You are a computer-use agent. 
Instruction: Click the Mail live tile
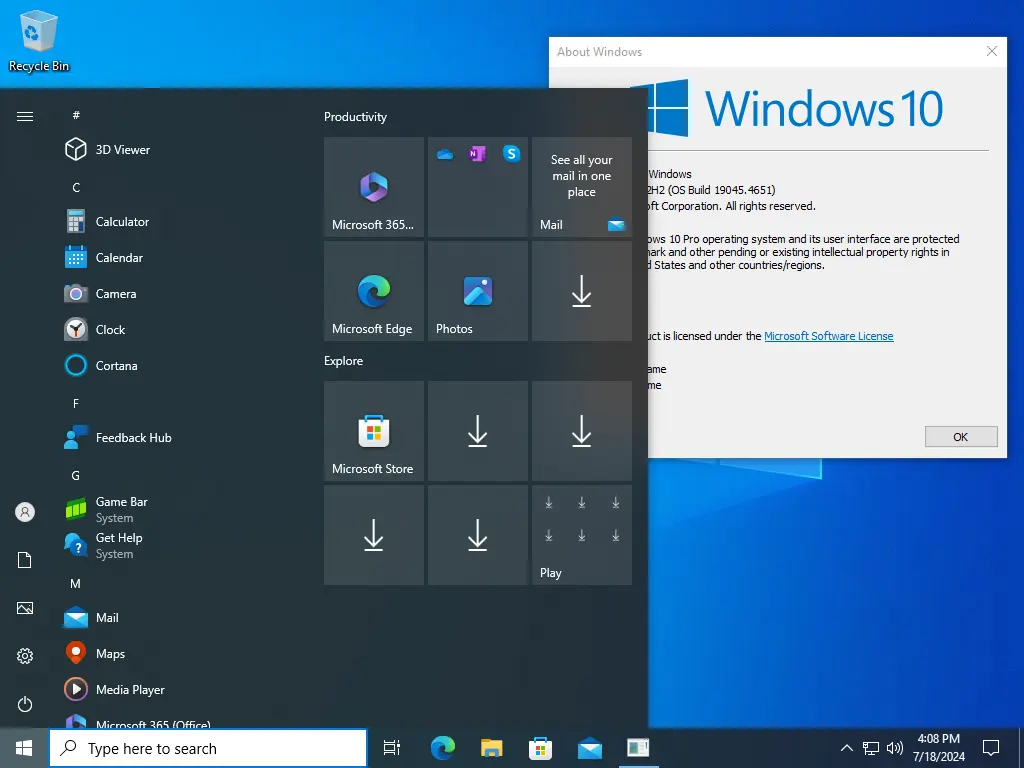point(582,187)
